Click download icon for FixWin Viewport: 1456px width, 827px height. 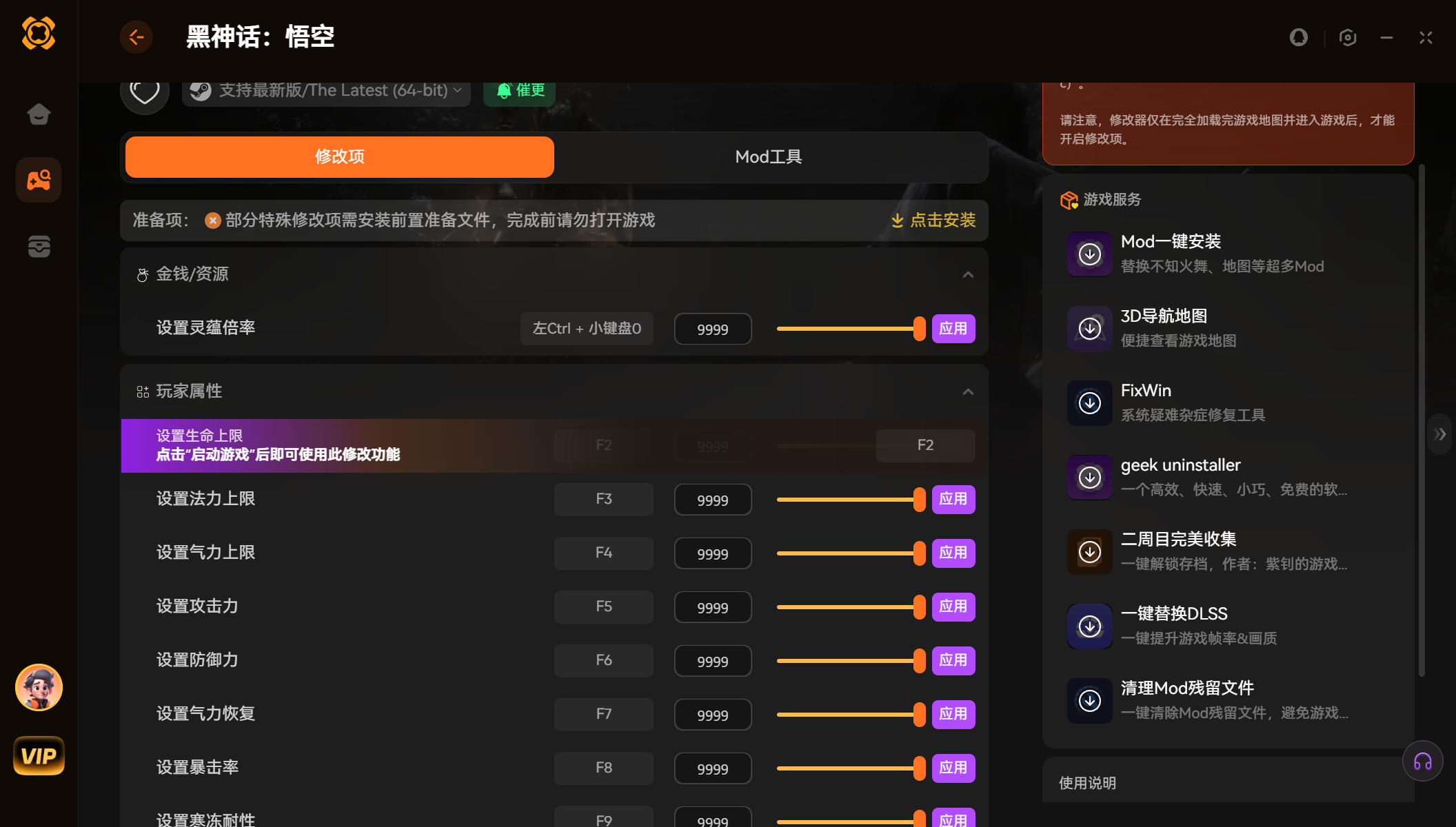pos(1089,403)
